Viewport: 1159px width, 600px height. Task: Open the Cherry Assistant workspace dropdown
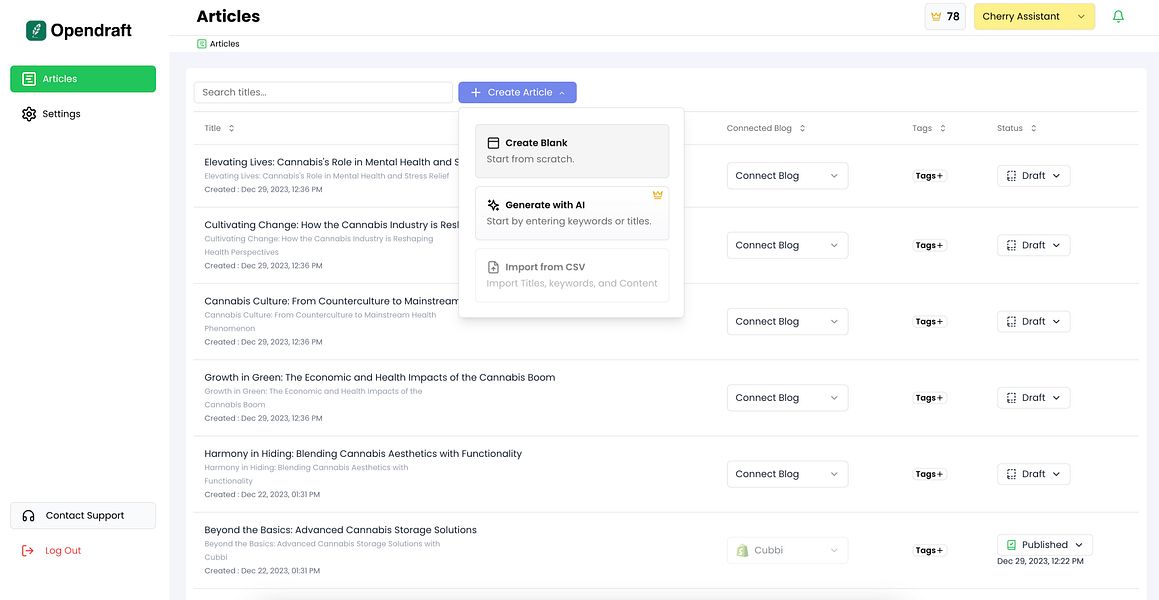tap(1034, 17)
